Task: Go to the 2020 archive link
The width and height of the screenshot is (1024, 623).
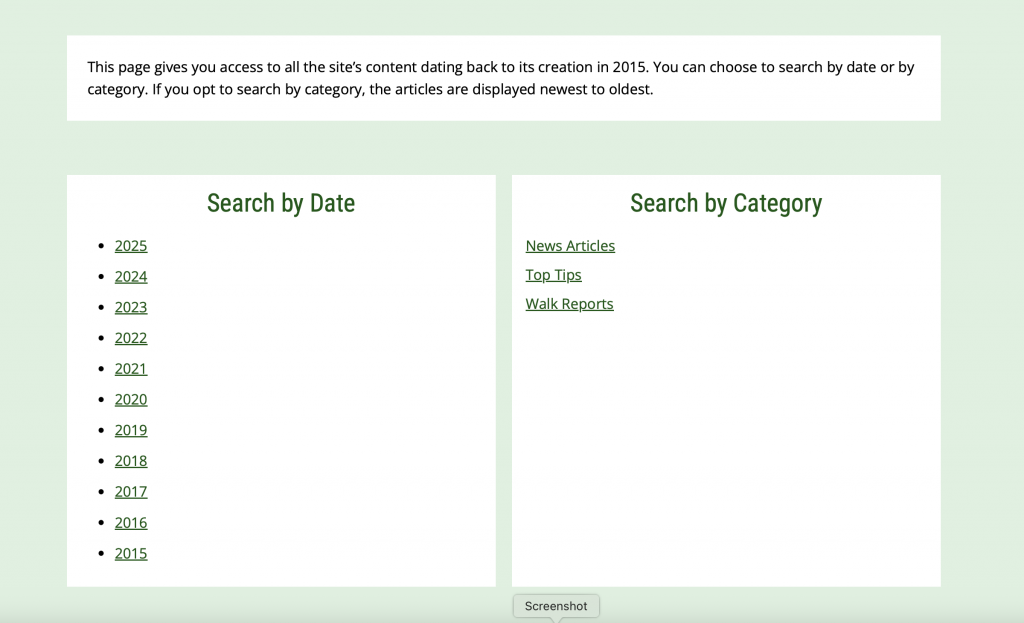Action: 131,400
